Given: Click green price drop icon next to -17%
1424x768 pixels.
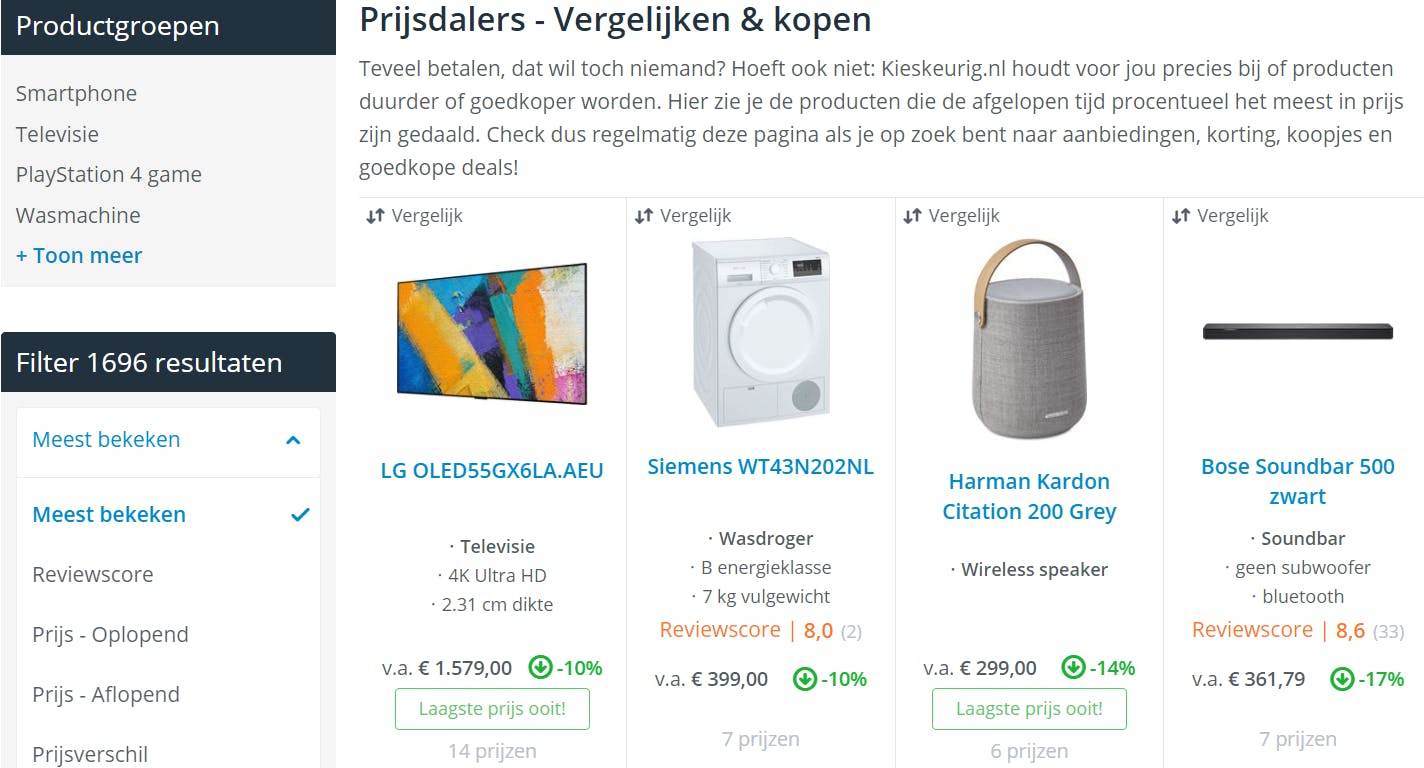Looking at the screenshot, I should pyautogui.click(x=1342, y=680).
